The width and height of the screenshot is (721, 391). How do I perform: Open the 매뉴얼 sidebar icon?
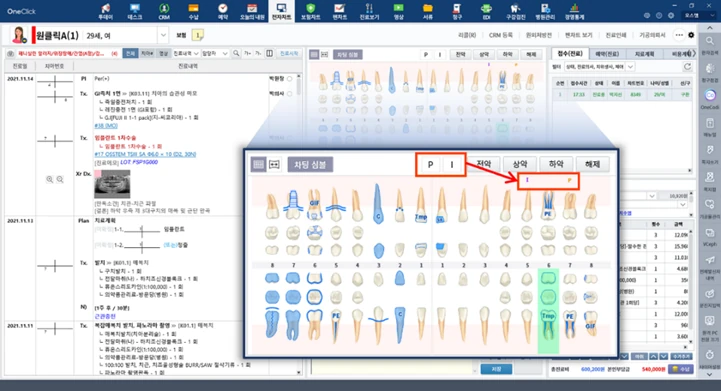[710, 123]
